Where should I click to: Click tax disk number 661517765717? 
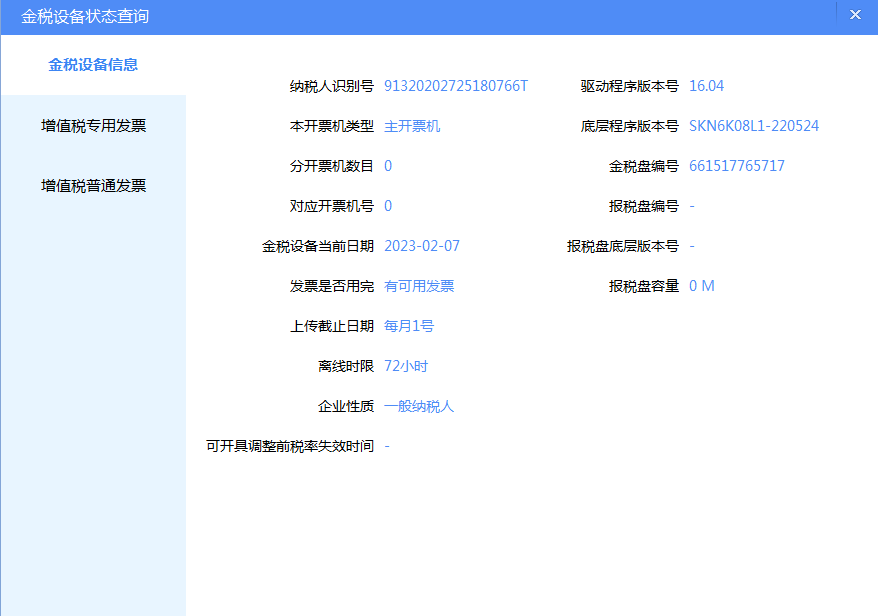[x=737, y=166]
